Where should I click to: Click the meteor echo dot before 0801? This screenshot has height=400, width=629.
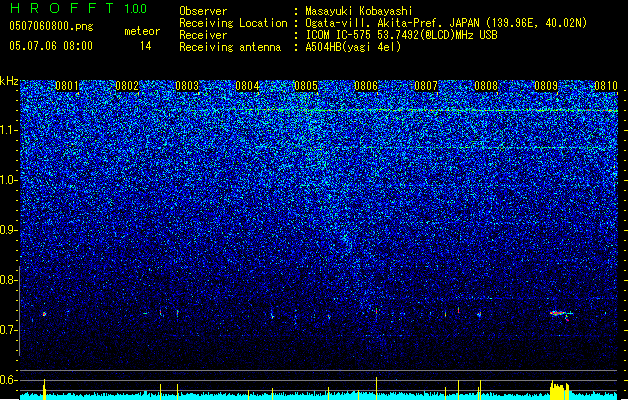[x=44, y=314]
